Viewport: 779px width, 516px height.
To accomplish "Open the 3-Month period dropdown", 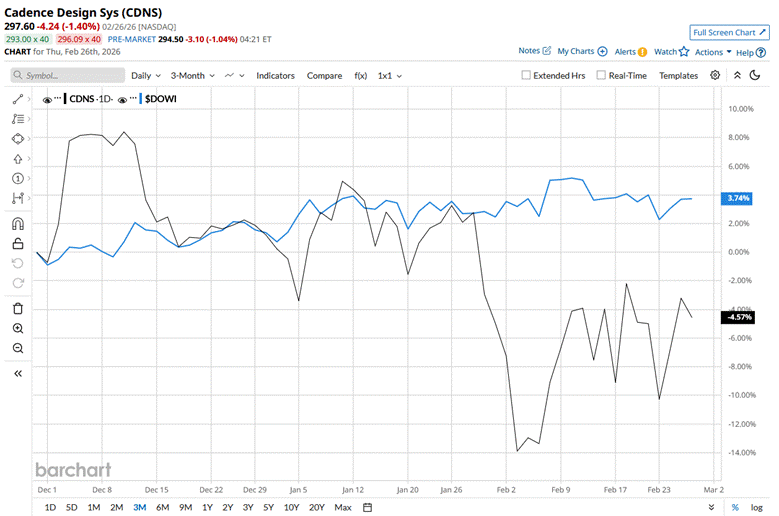I will tap(193, 75).
